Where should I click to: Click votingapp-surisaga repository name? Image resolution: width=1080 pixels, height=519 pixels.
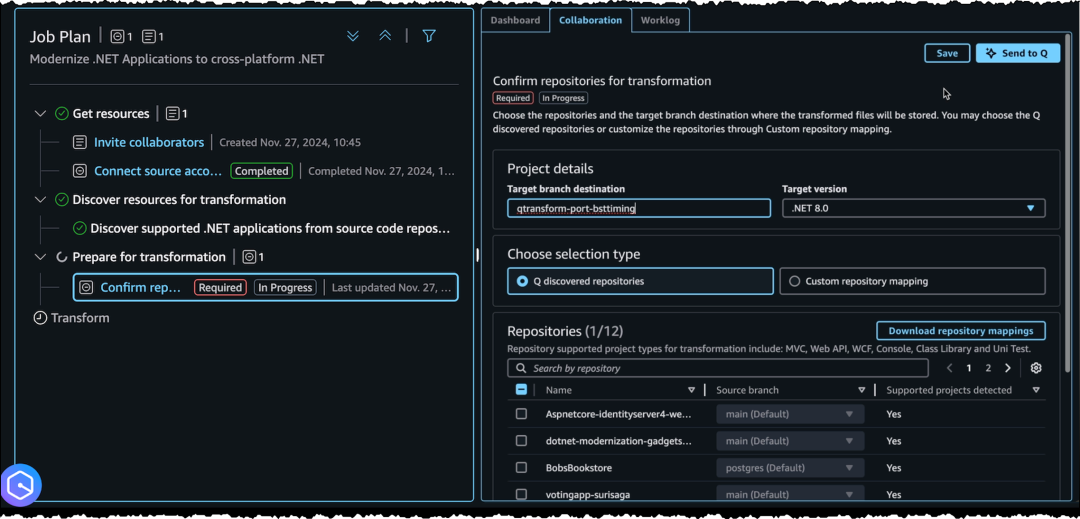click(x=588, y=494)
